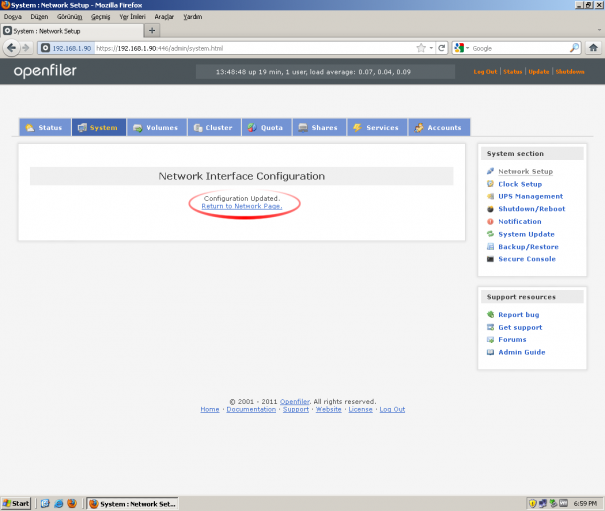
Task: Open Backup/Restore link
Action: coord(528,247)
